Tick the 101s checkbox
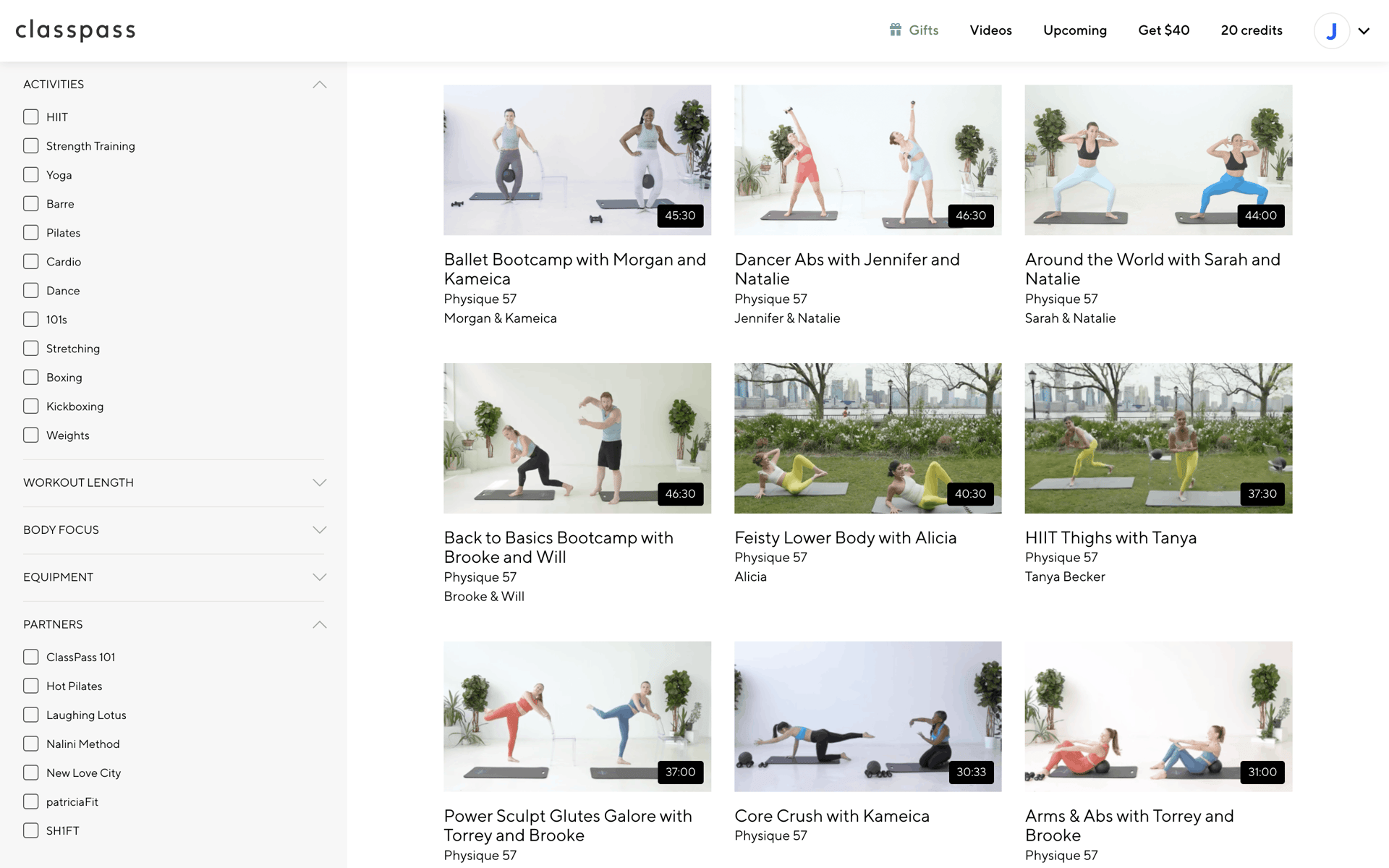The image size is (1389, 868). (30, 319)
